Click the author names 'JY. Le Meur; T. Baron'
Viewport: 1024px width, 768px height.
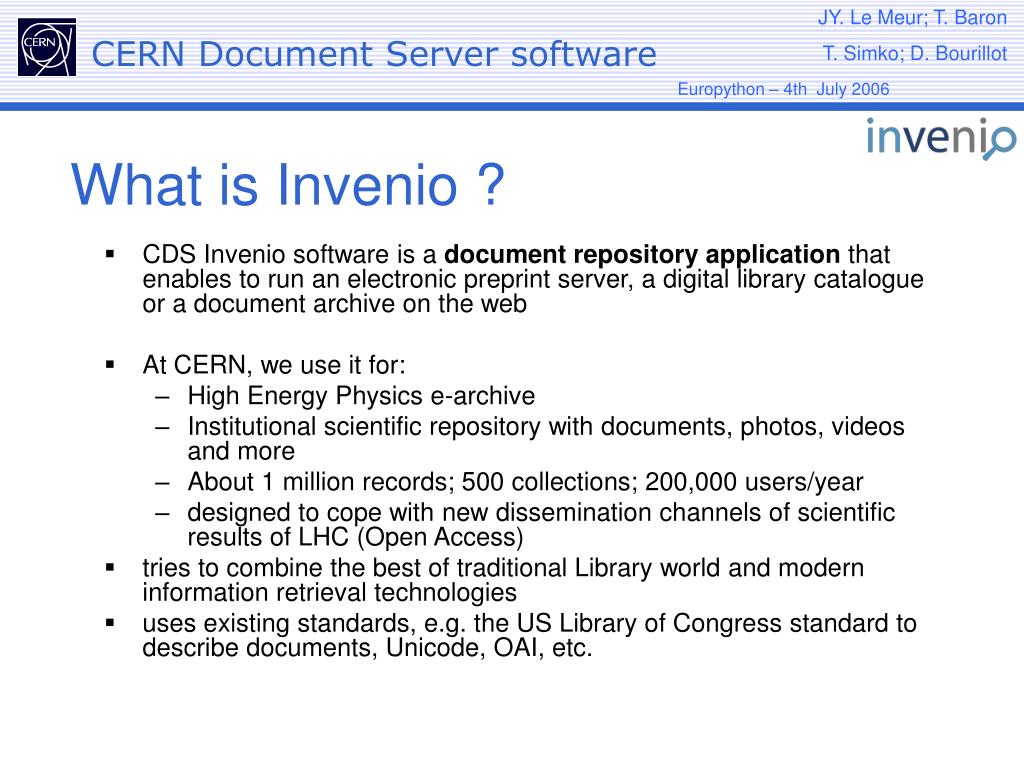point(912,18)
